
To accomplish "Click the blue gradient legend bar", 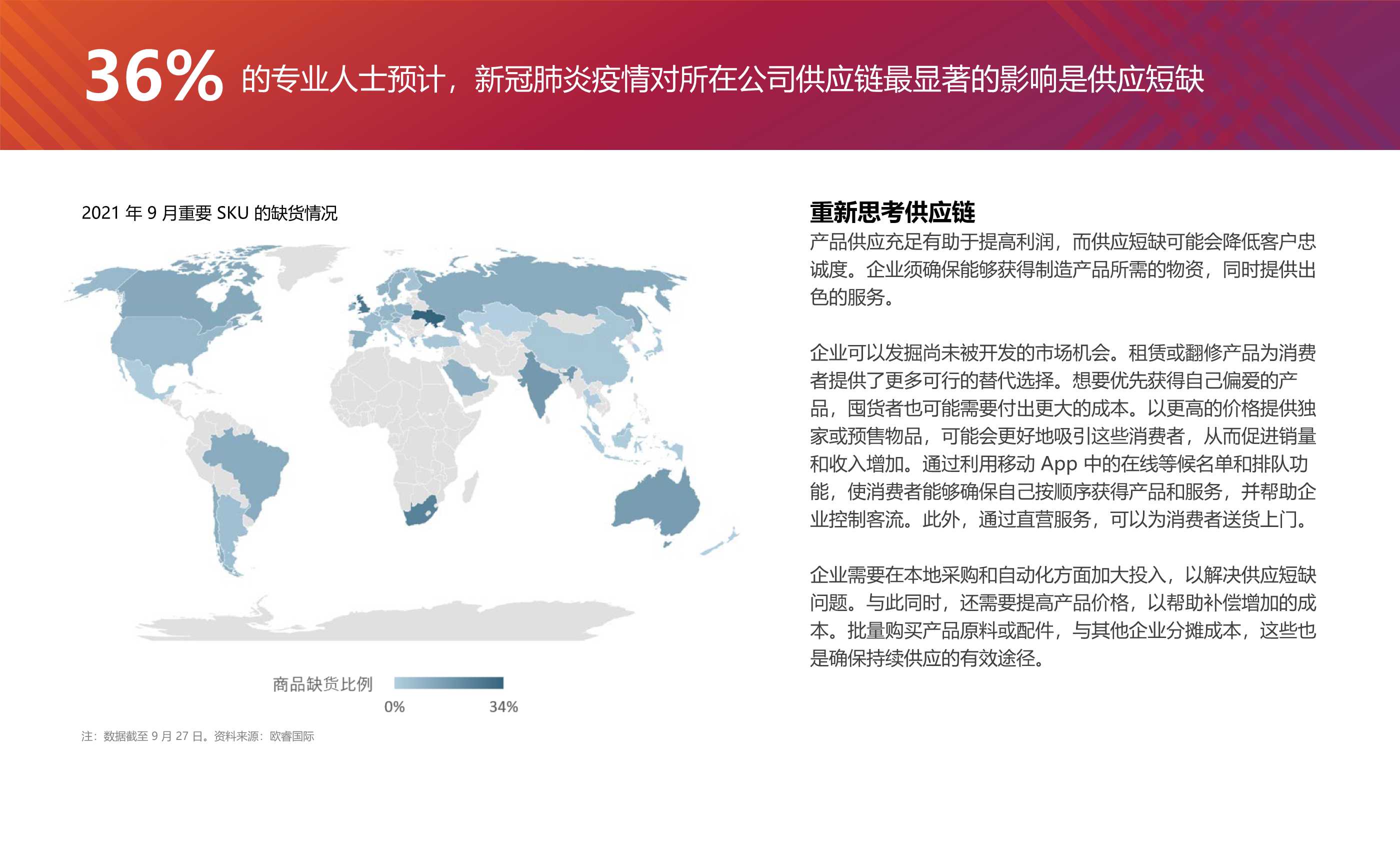I will point(449,683).
